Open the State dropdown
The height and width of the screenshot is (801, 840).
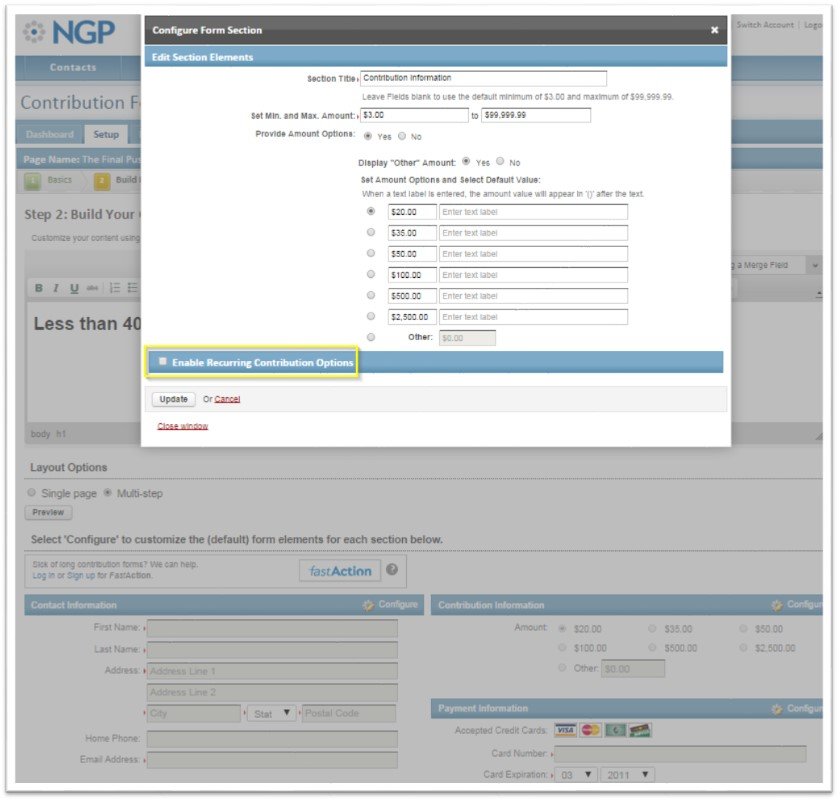coord(272,714)
